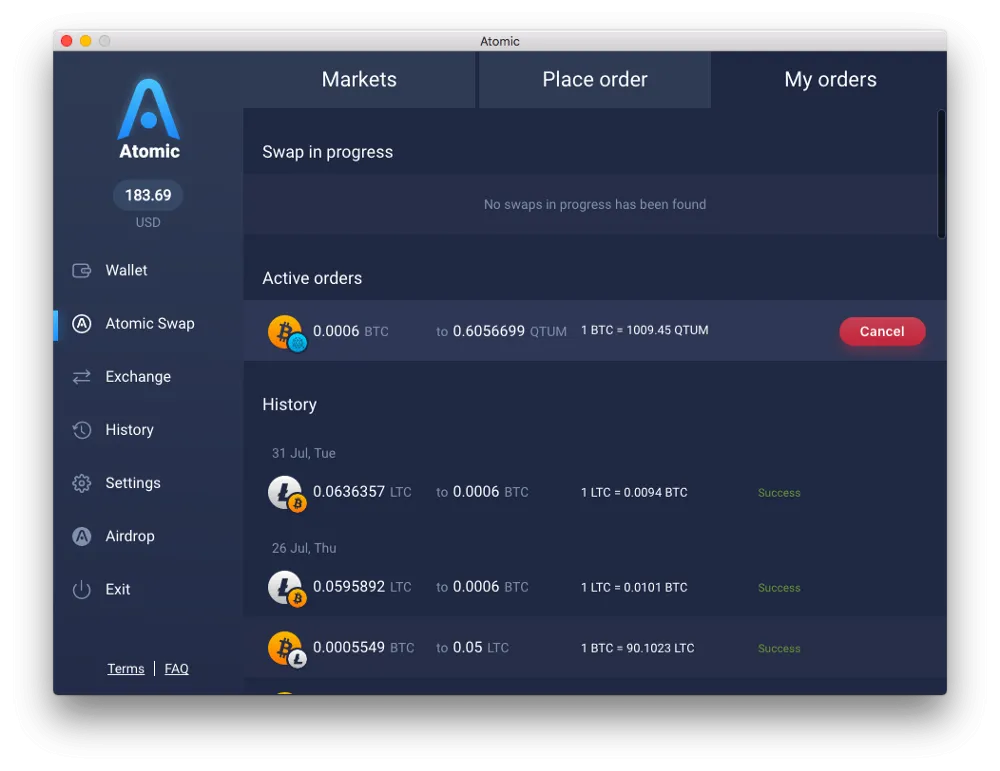Click BTC-QTUM coin icon in active order

(x=287, y=333)
